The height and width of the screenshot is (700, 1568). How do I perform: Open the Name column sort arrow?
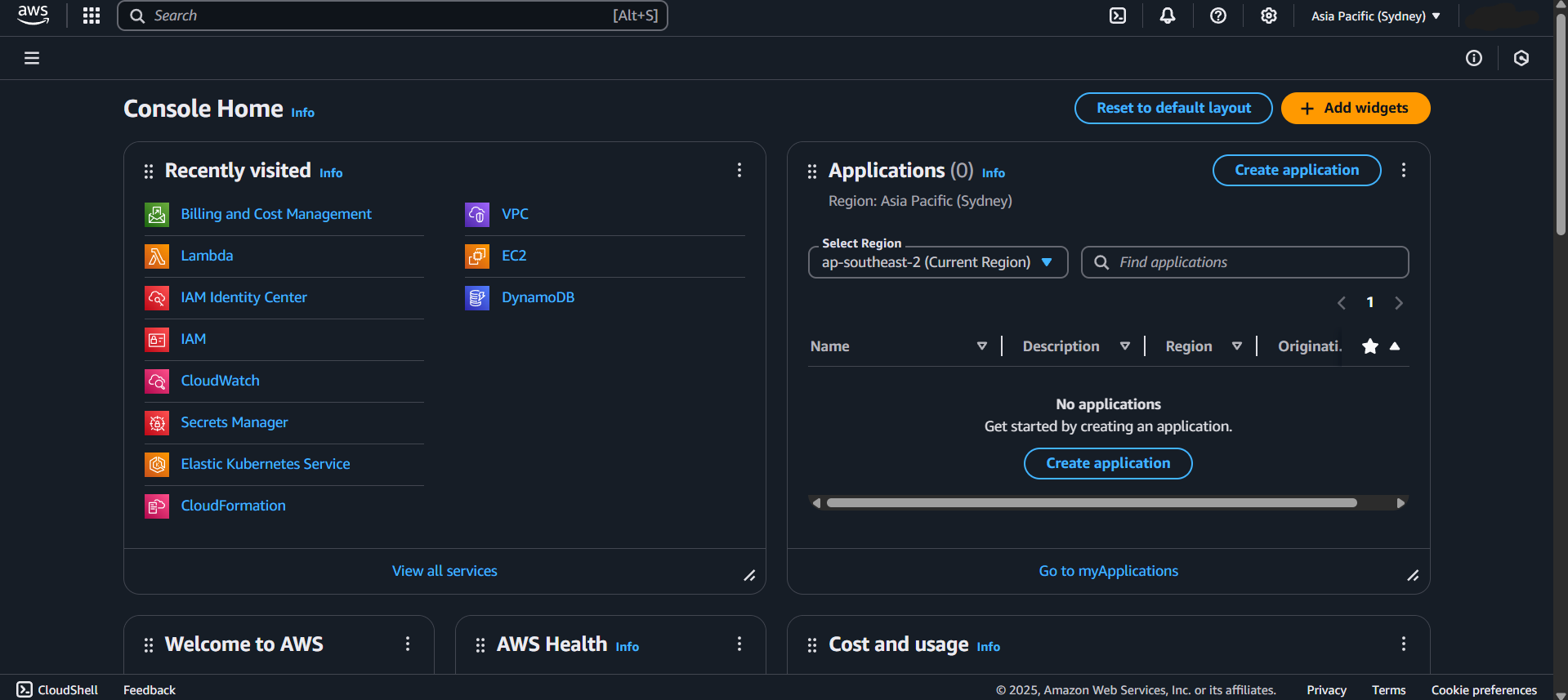982,346
